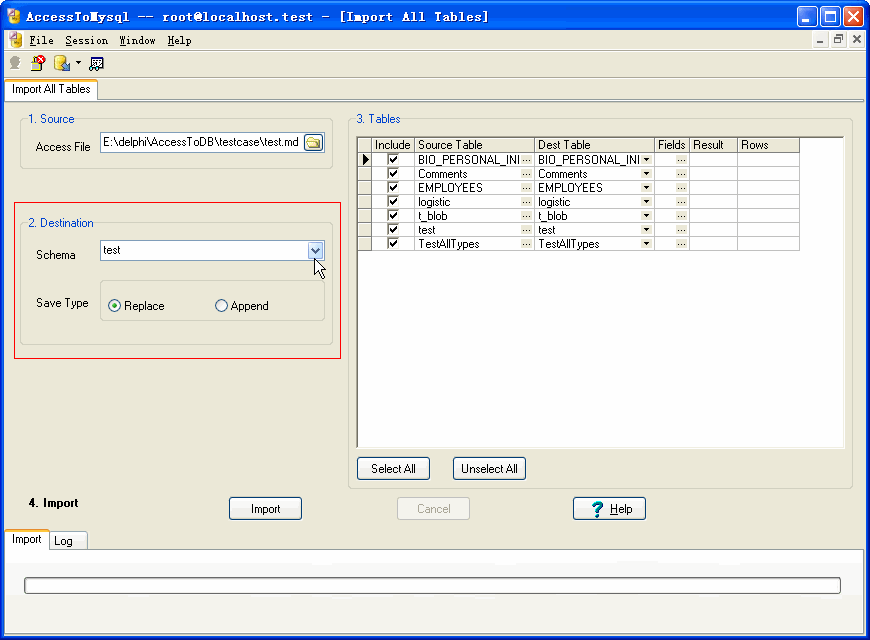
Task: Uncheck Include for EMPLOYEES table
Action: click(393, 187)
